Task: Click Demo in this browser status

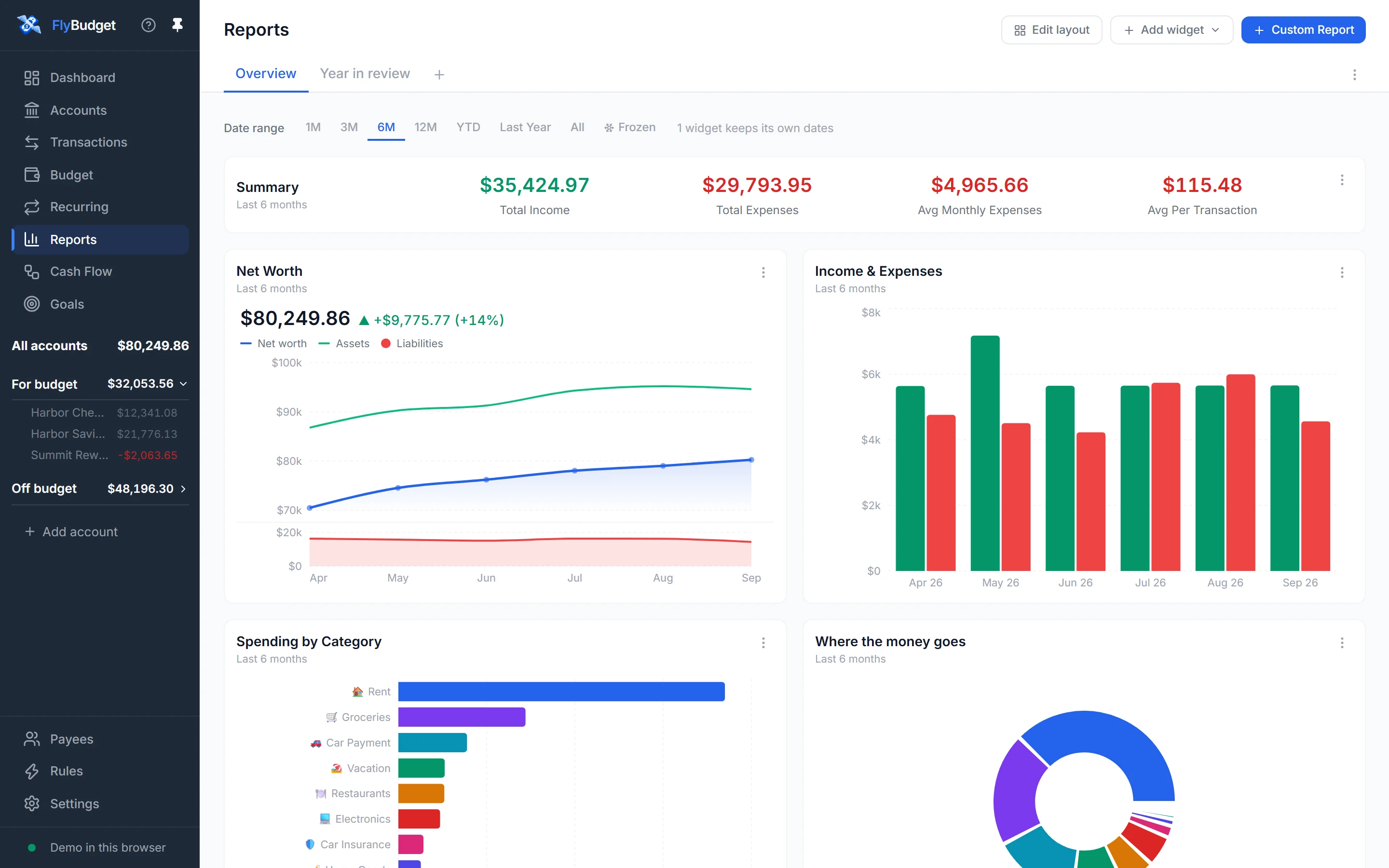Action: coord(97,847)
